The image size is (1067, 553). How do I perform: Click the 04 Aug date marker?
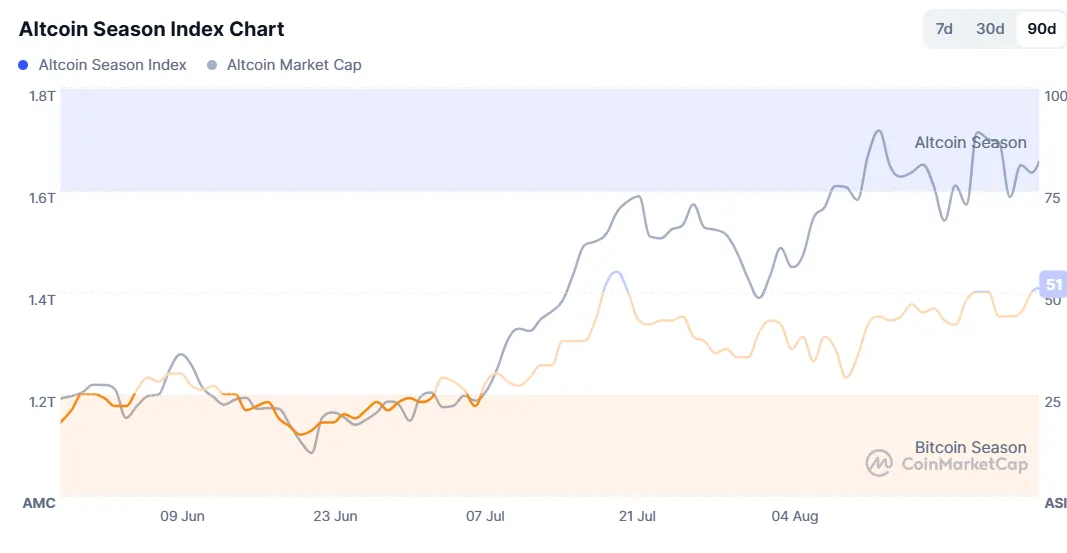point(795,516)
